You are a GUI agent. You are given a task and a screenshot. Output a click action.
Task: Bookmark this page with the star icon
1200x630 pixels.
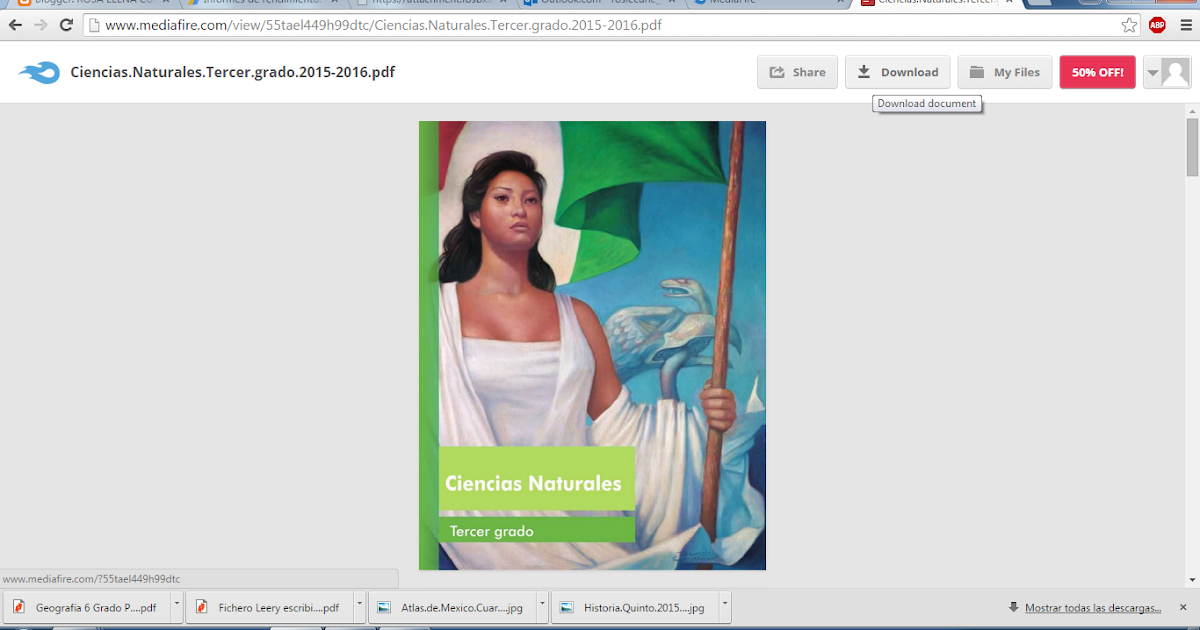tap(1129, 25)
